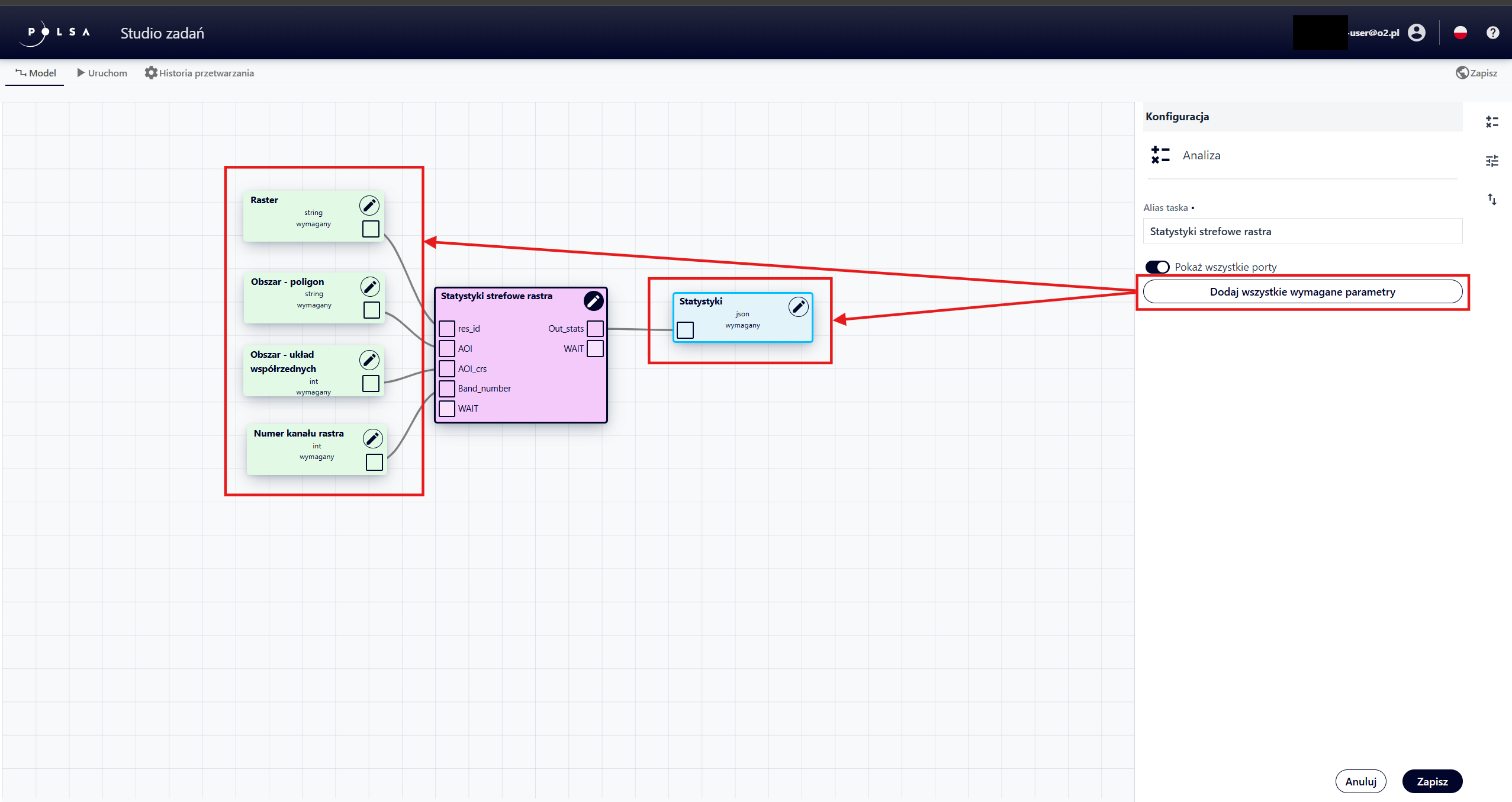Open the sliders settings sidebar icon
The height and width of the screenshot is (802, 1512).
tap(1492, 161)
